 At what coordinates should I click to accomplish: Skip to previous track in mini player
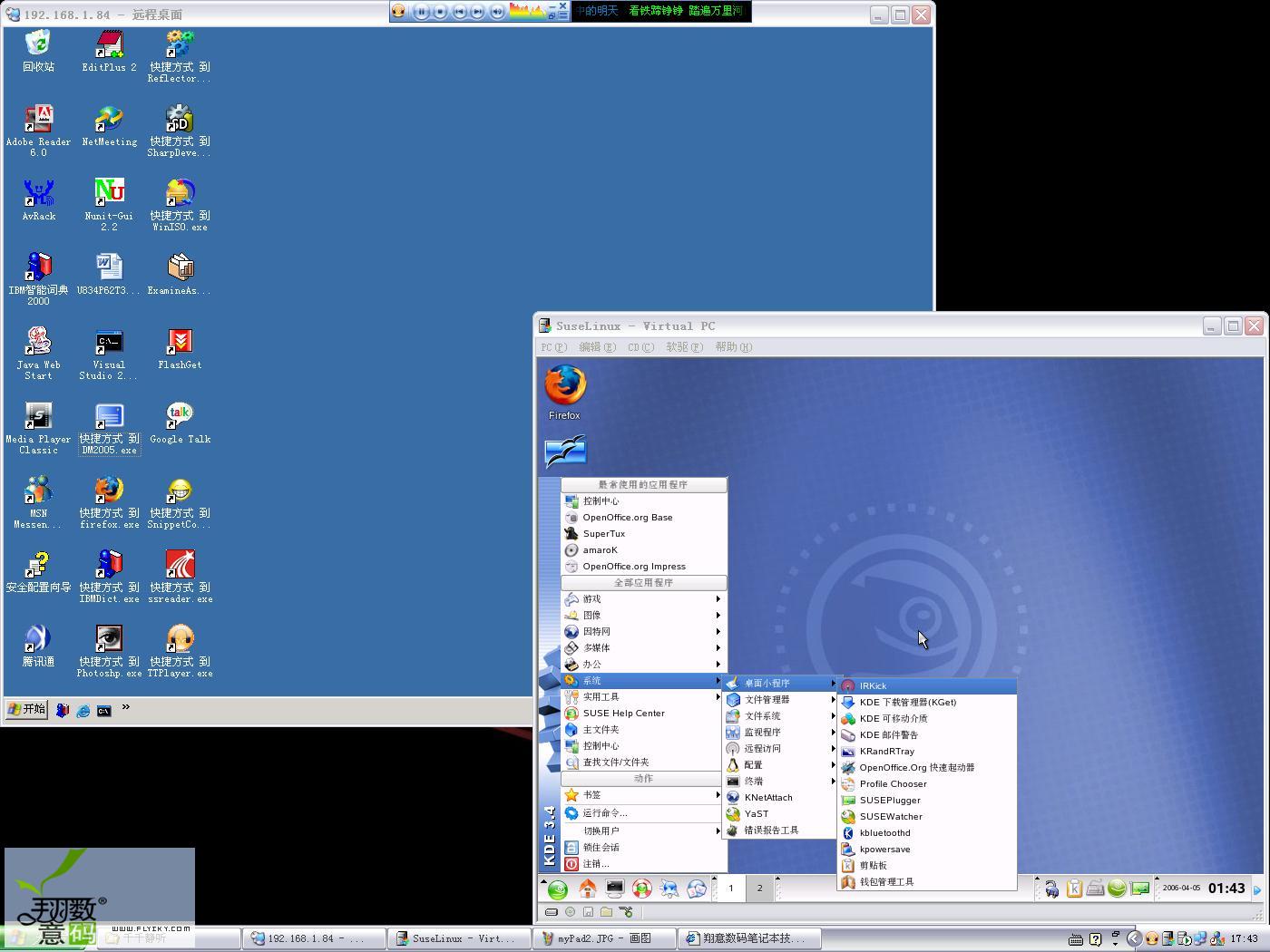click(459, 12)
